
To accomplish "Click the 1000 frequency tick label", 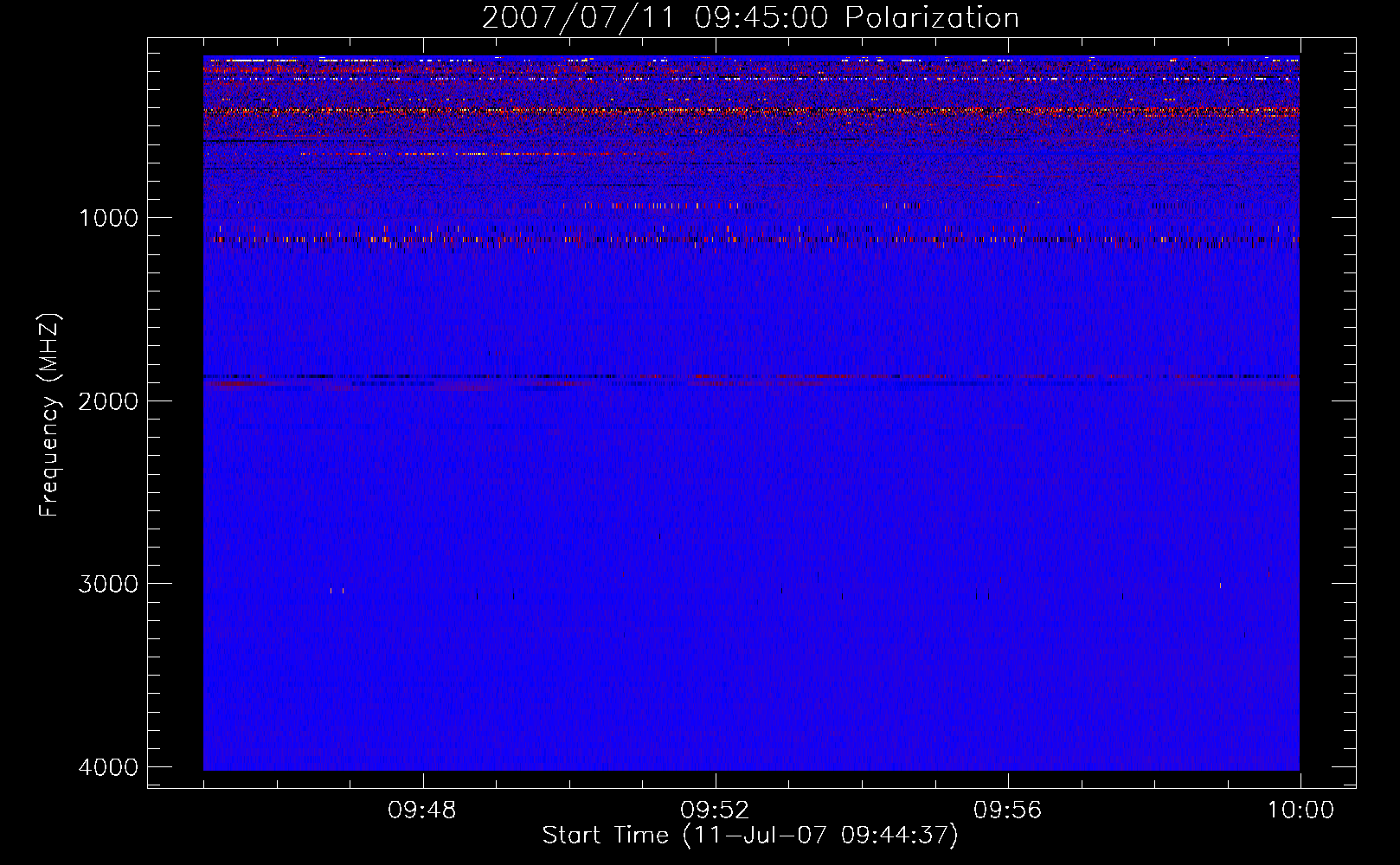I will point(108,218).
